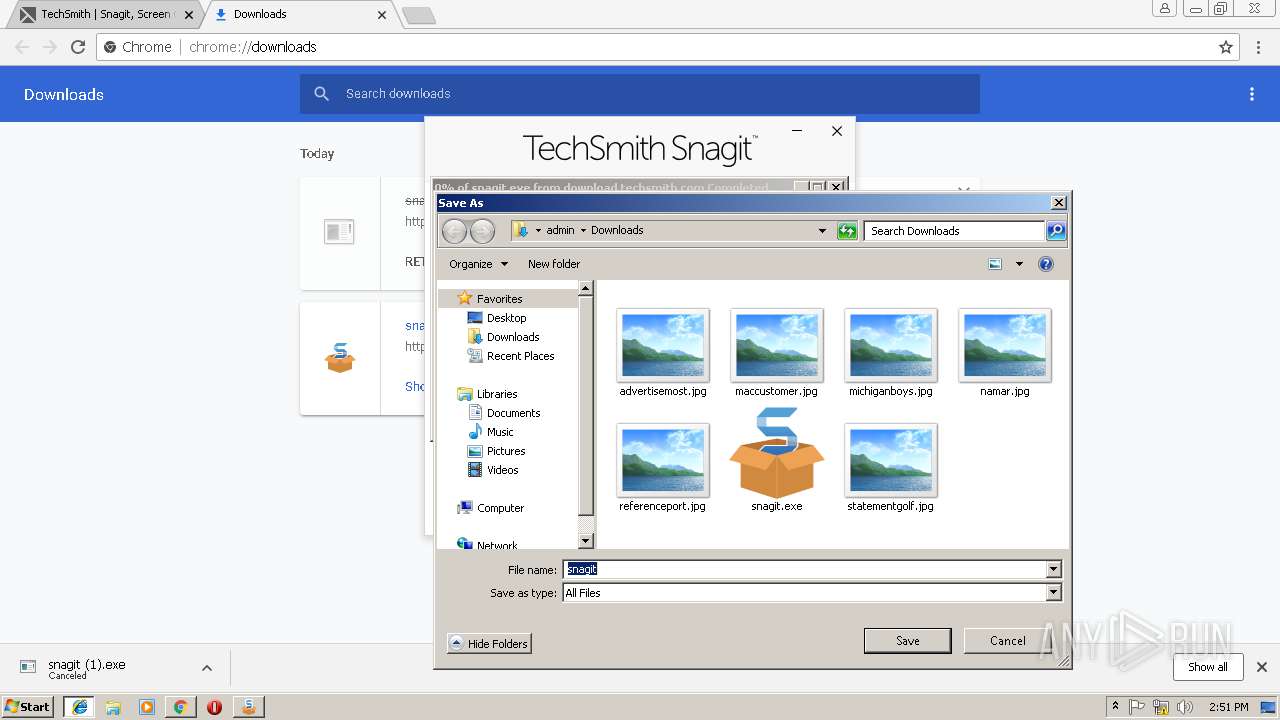
Task: Select Music library
Action: 500,432
